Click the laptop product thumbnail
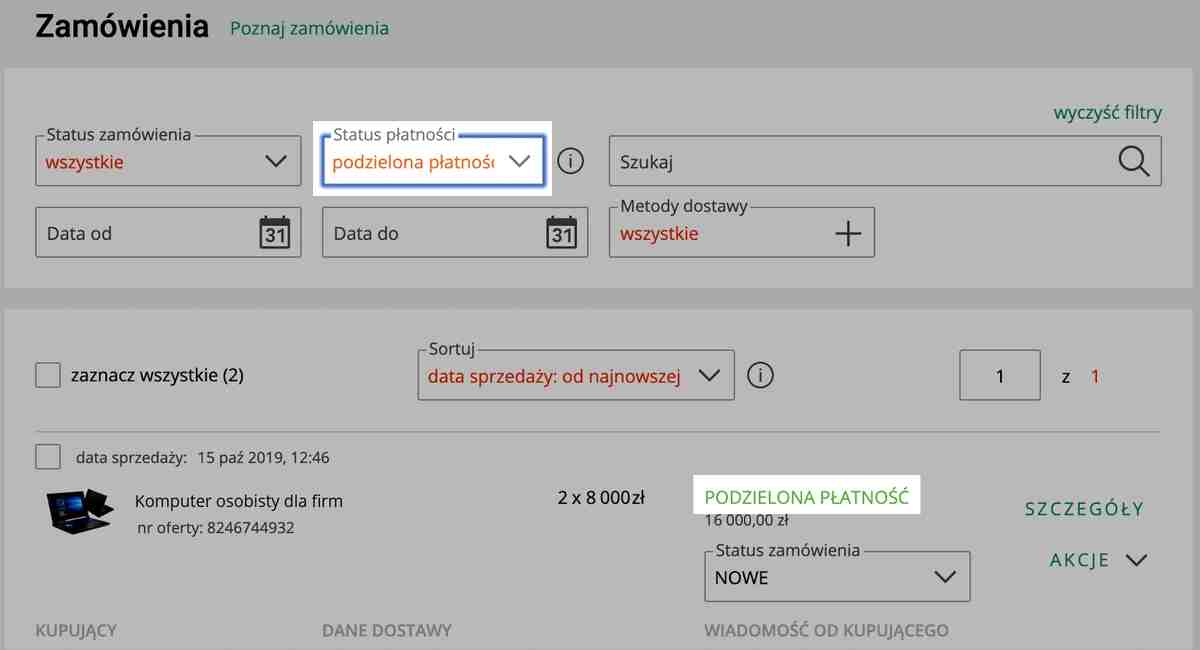1200x650 pixels. tap(80, 510)
